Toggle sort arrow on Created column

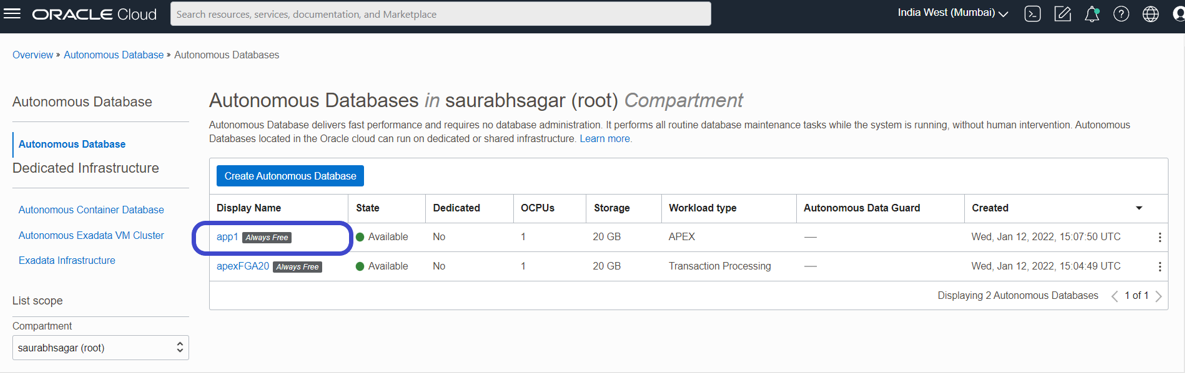(x=1139, y=208)
